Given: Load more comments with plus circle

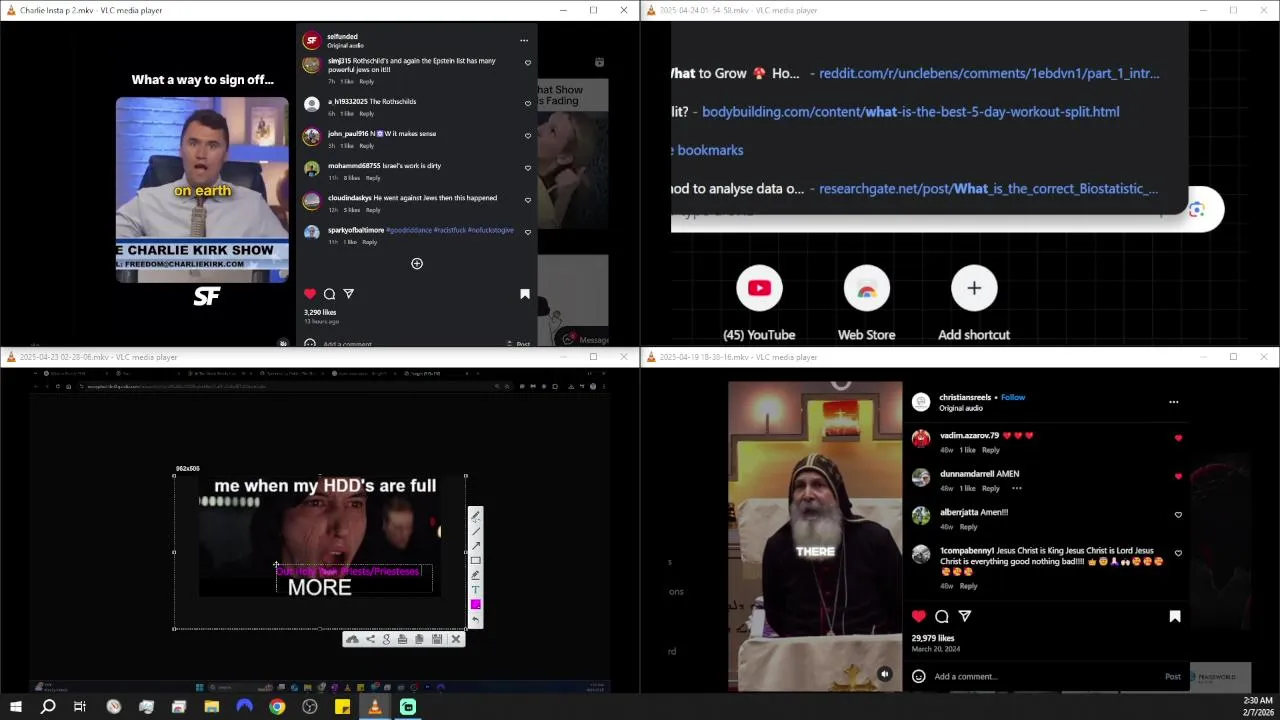Looking at the screenshot, I should point(417,264).
